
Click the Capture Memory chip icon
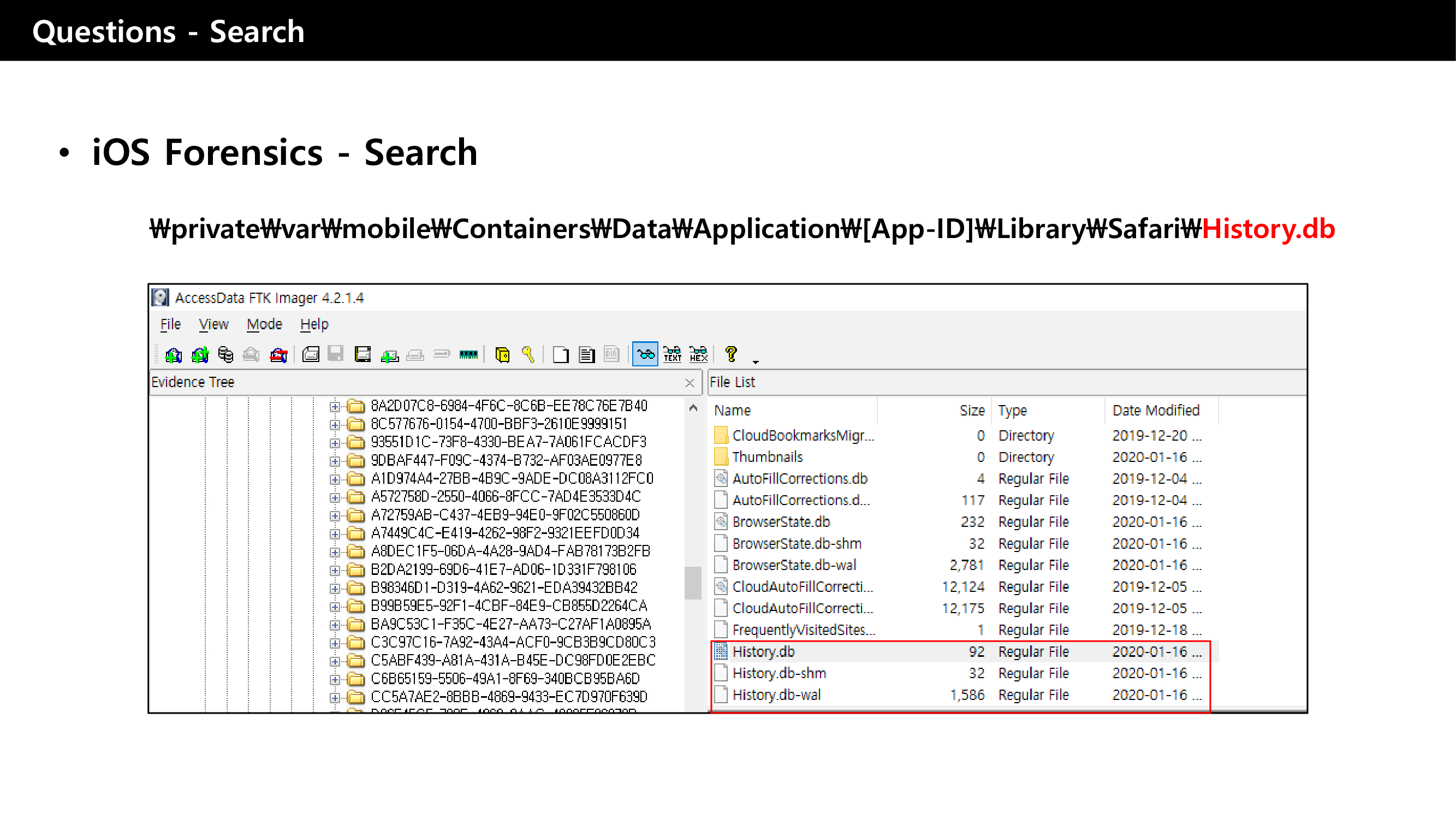click(x=468, y=355)
